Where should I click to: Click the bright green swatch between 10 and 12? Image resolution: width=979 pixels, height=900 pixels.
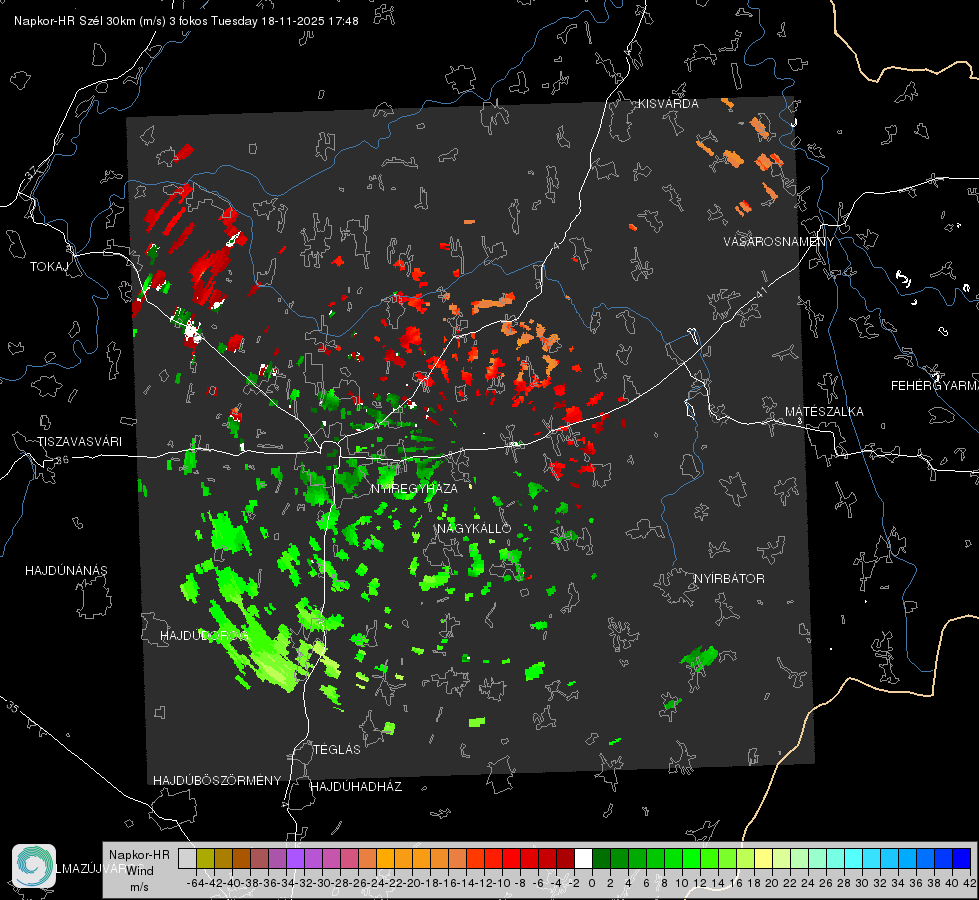pyautogui.click(x=691, y=858)
